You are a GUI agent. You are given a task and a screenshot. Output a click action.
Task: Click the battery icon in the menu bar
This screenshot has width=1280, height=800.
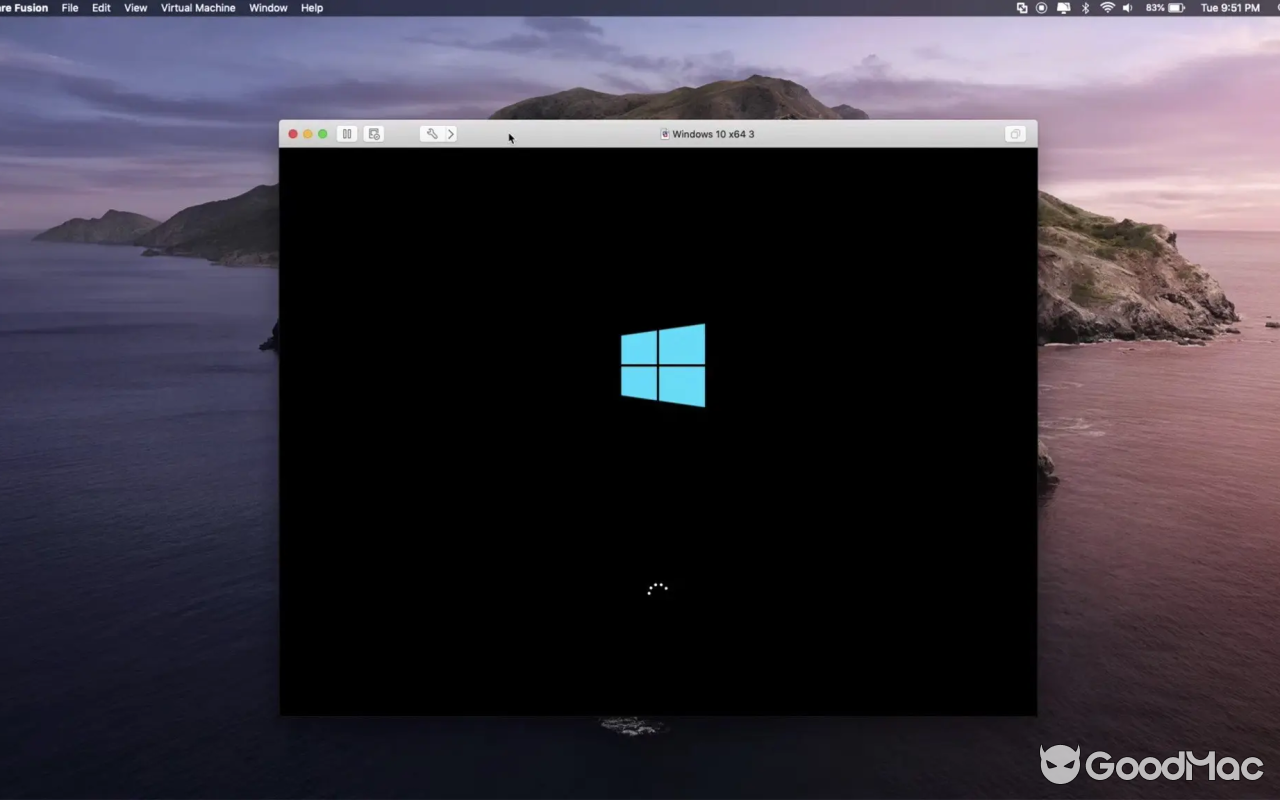tap(1177, 8)
